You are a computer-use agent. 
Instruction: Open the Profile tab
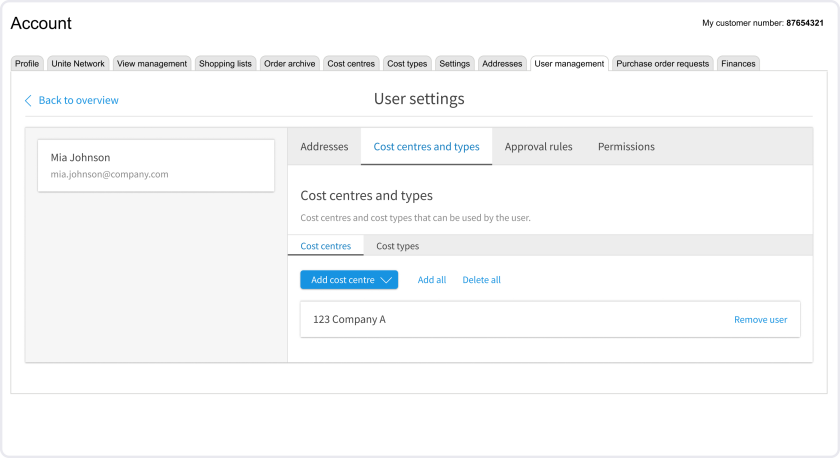point(27,64)
